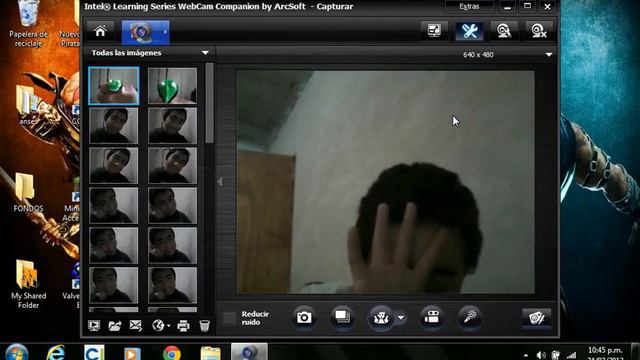Open webcam settings wrench icon
640x360 pixels.
tap(469, 31)
